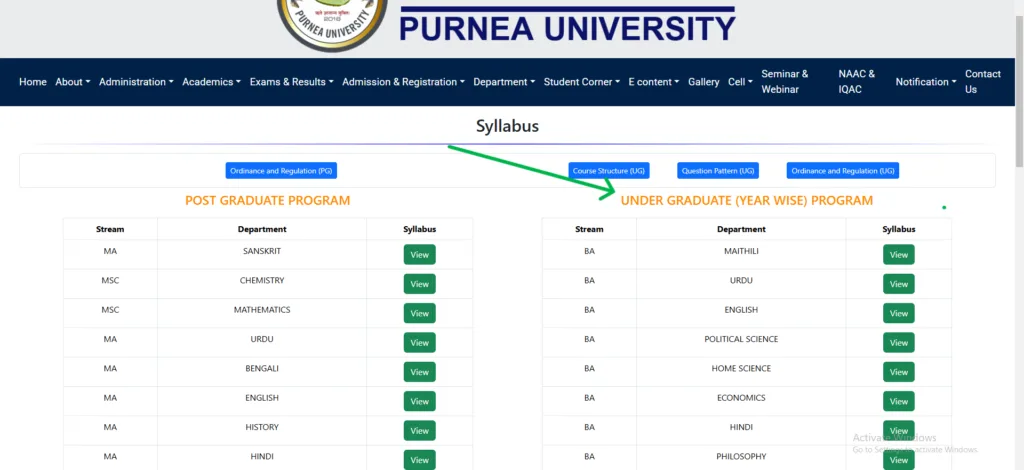Viewport: 1024px width, 470px height.
Task: Open Seminar & Webinar page
Action: (x=785, y=82)
